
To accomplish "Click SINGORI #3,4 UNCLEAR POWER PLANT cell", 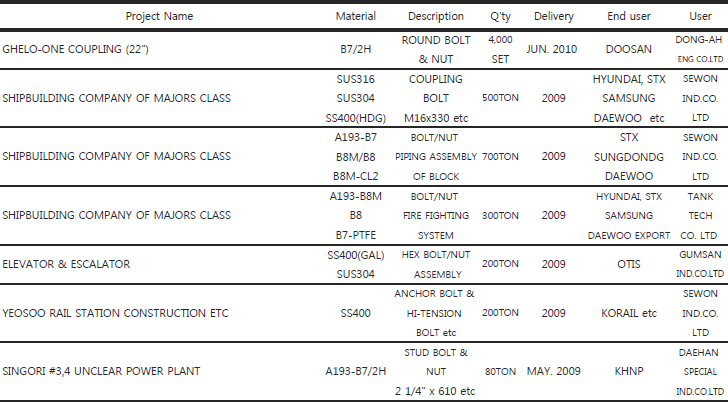I will [x=101, y=371].
